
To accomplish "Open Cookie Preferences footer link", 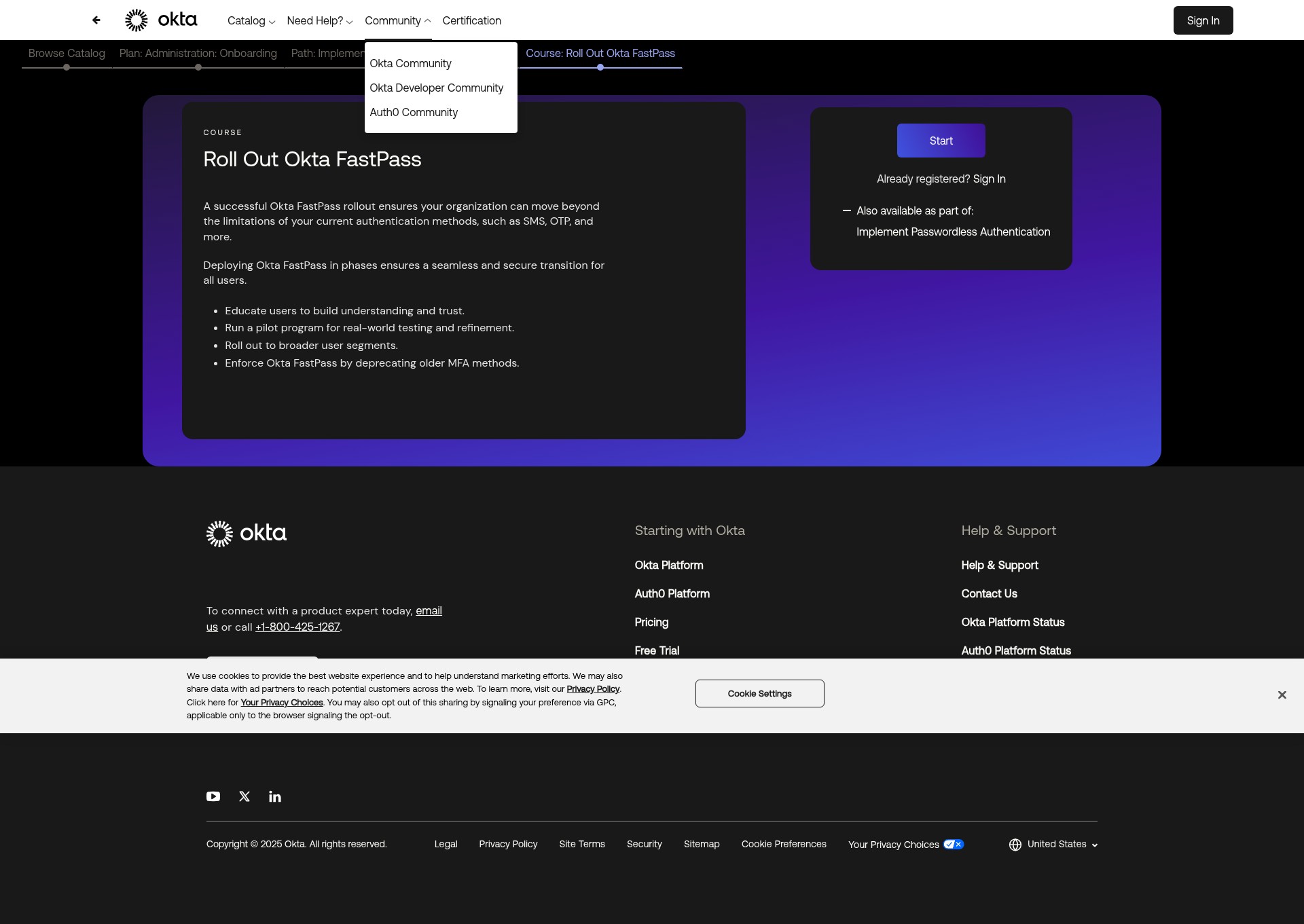I will (x=784, y=845).
